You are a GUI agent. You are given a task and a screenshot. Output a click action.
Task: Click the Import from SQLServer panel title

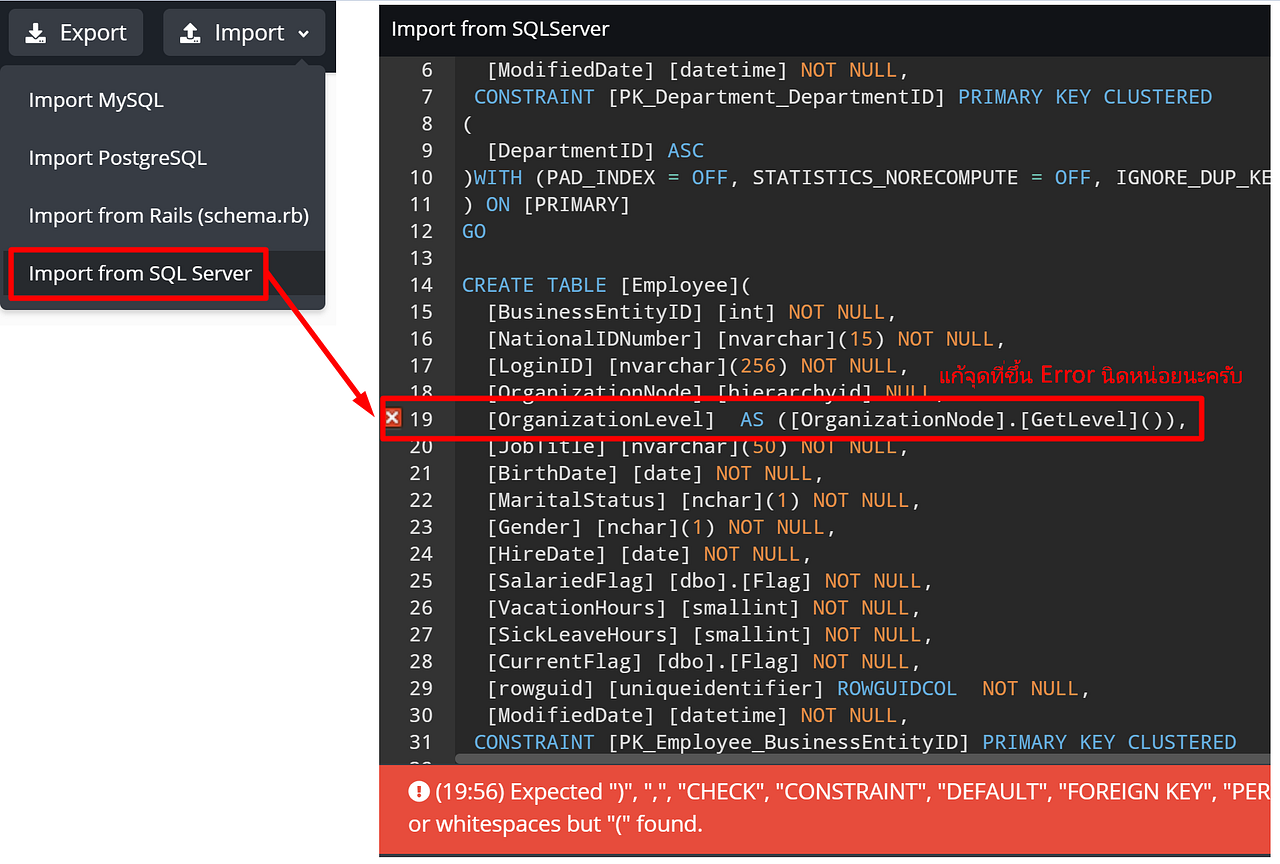click(x=500, y=29)
